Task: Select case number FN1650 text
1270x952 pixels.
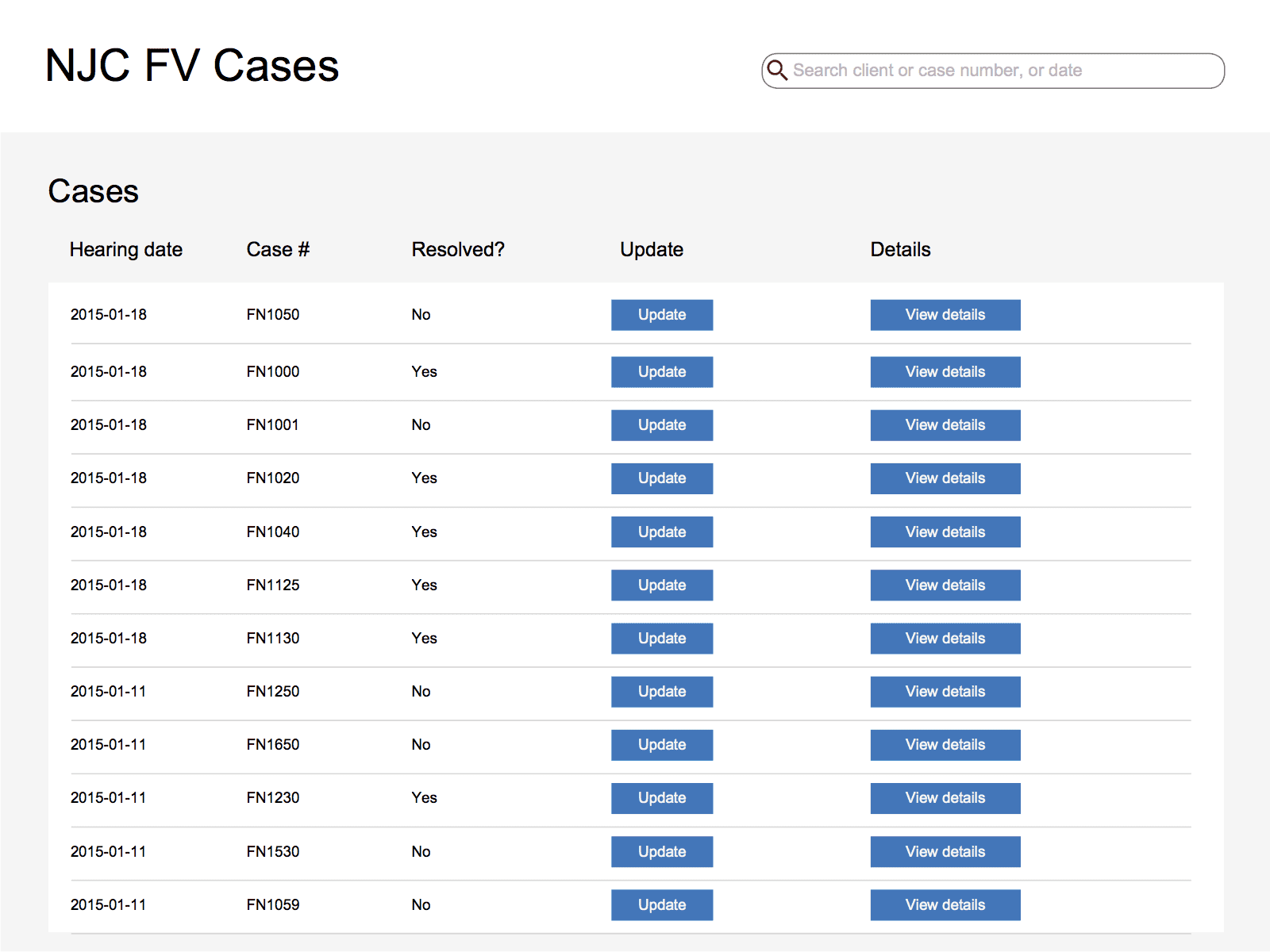Action: (273, 745)
